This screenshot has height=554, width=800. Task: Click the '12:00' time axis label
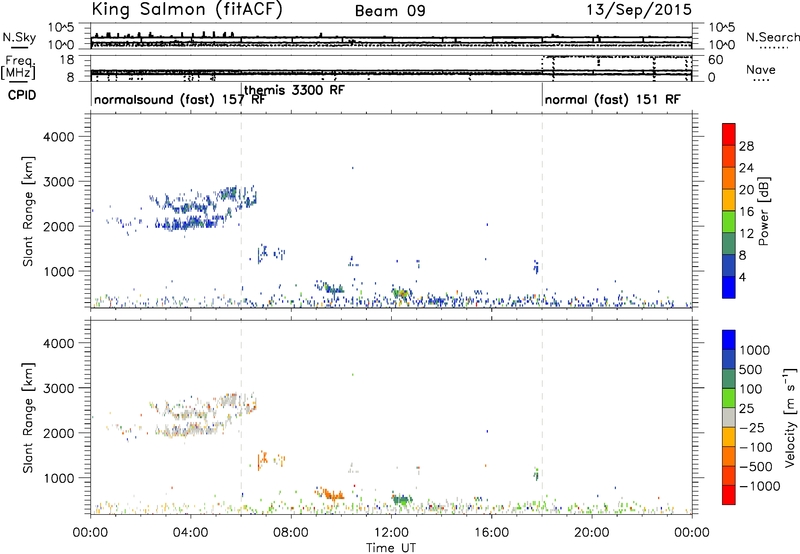391,533
